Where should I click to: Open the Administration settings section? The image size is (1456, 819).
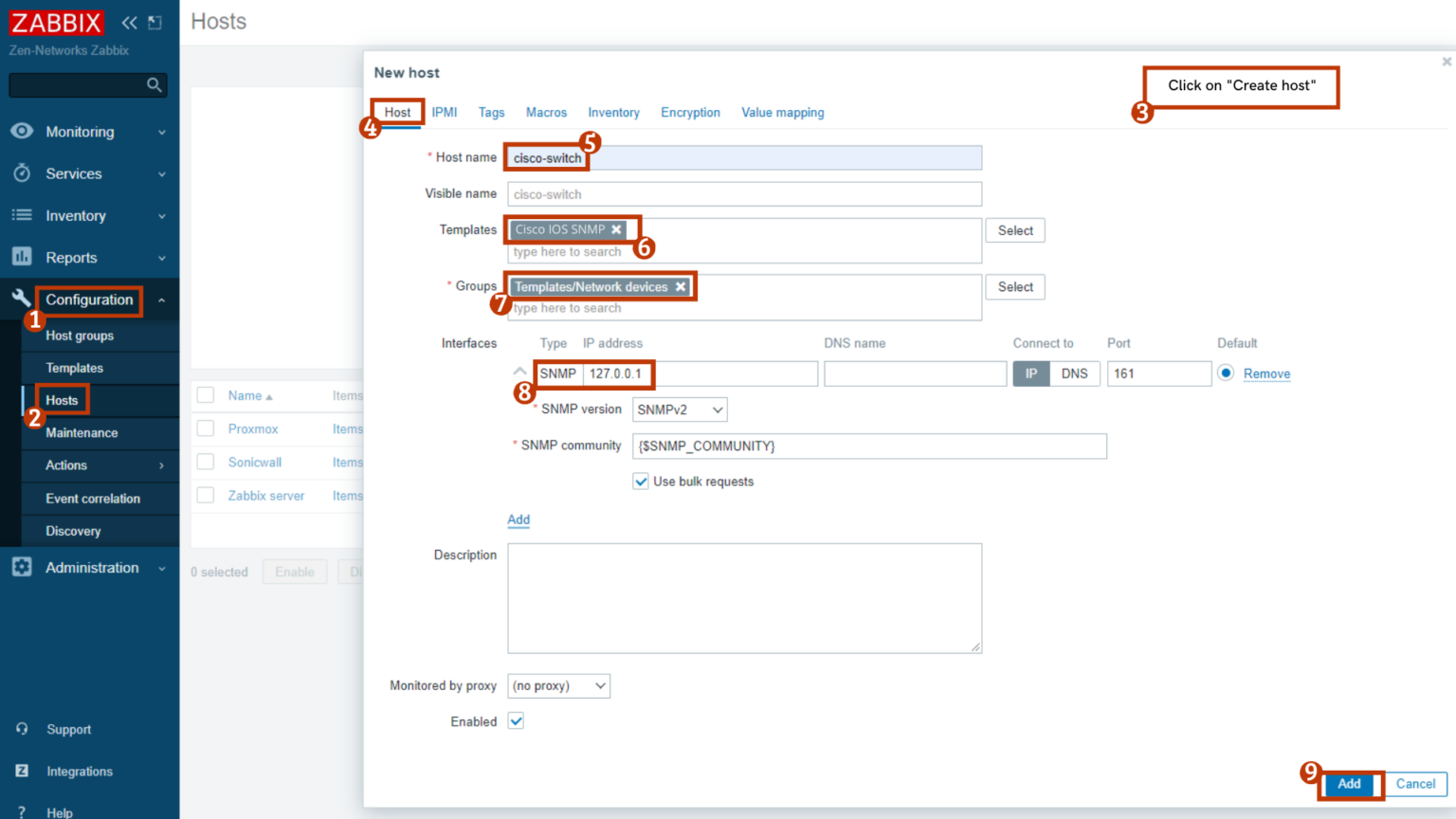click(91, 567)
